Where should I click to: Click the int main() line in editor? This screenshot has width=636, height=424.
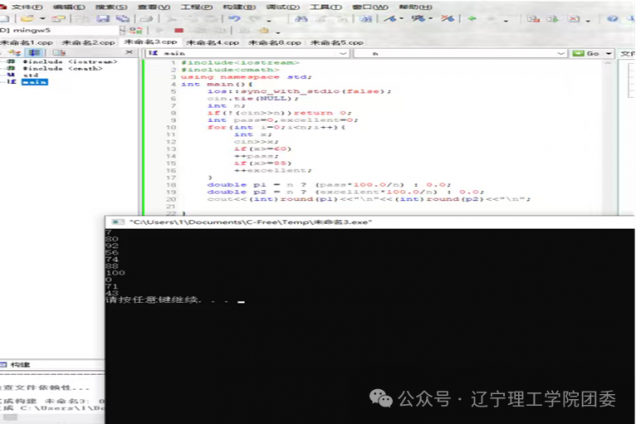pos(217,84)
